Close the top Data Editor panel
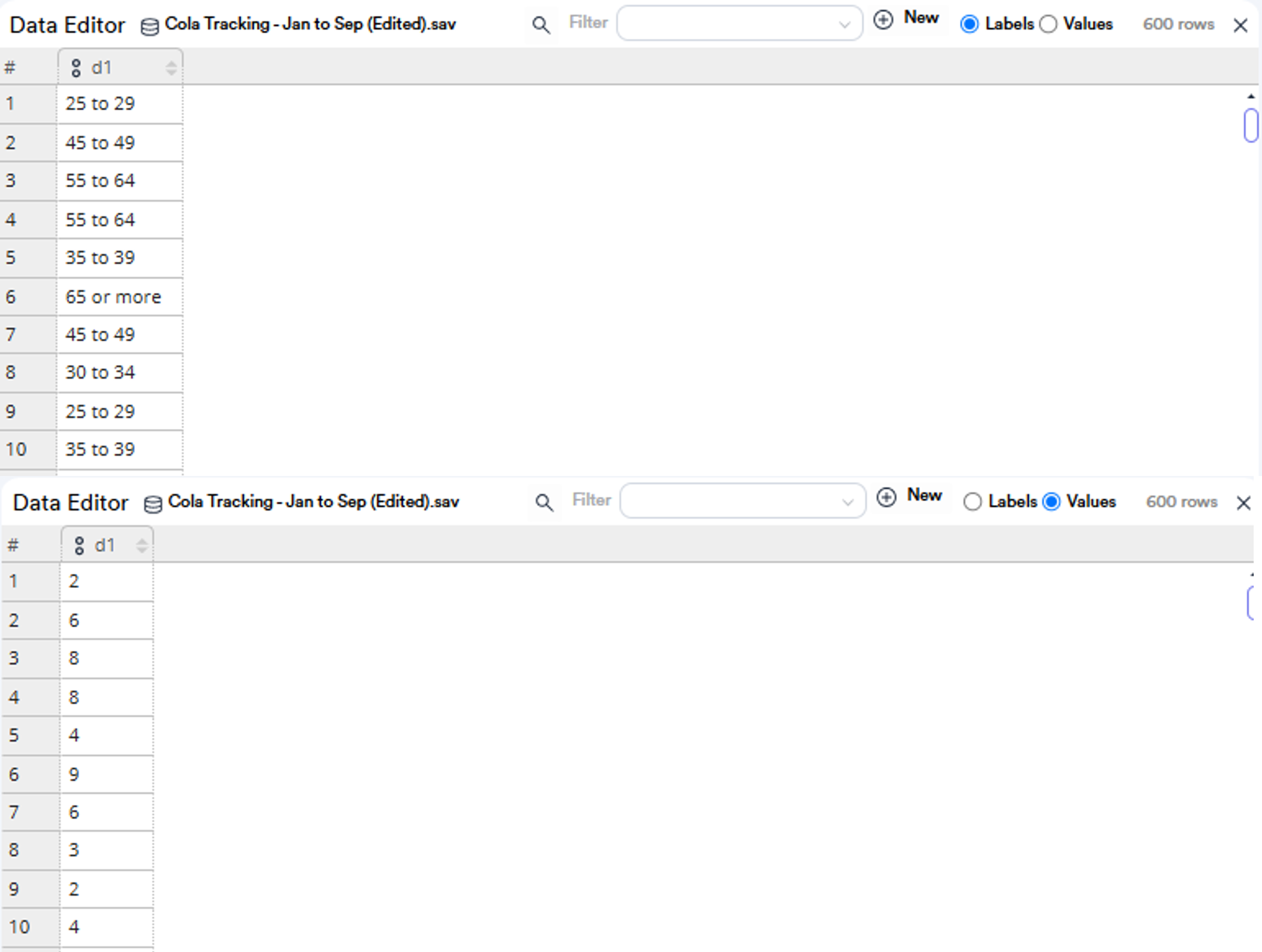 [1241, 25]
